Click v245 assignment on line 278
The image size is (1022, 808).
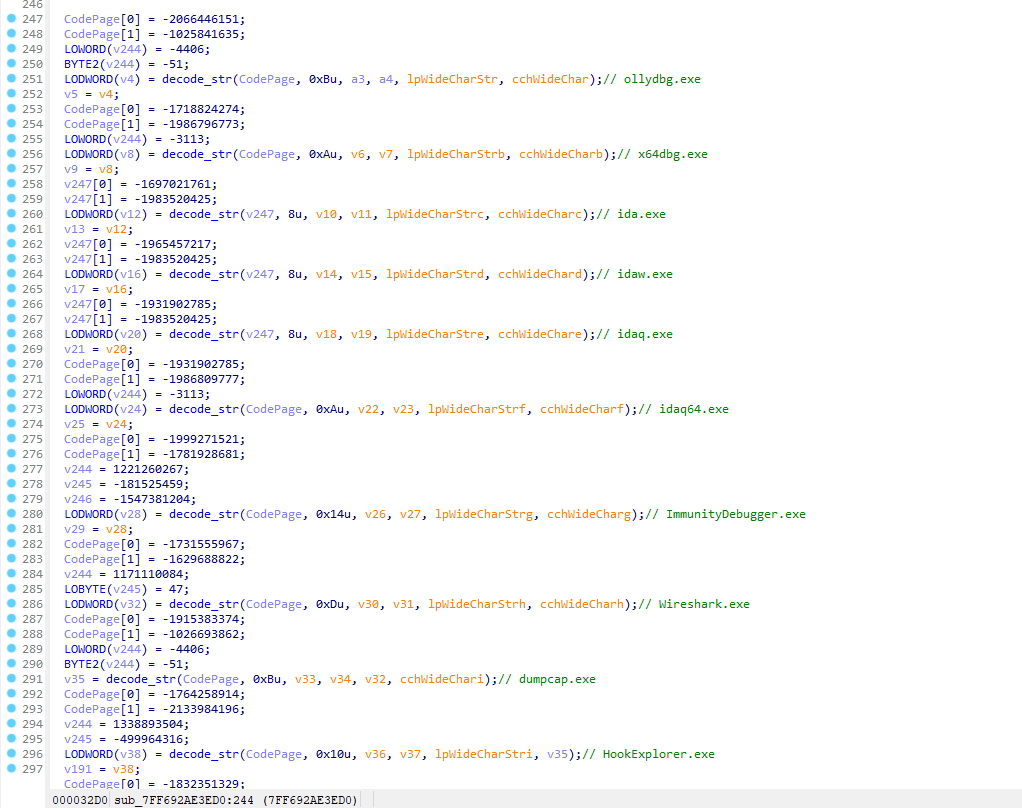click(x=78, y=483)
